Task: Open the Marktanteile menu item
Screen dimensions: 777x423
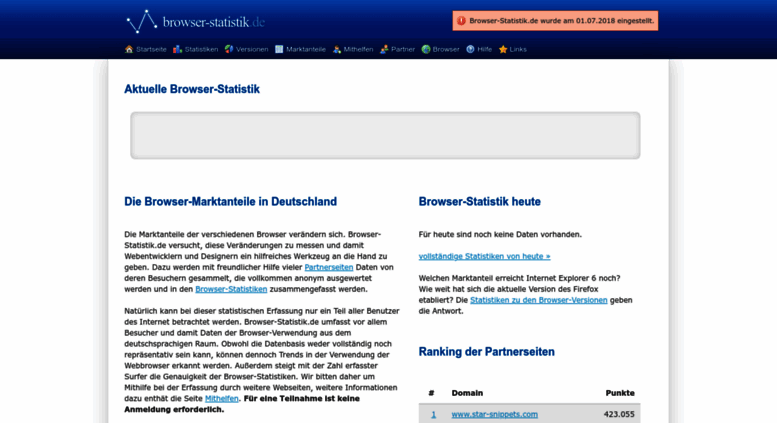Action: (306, 49)
